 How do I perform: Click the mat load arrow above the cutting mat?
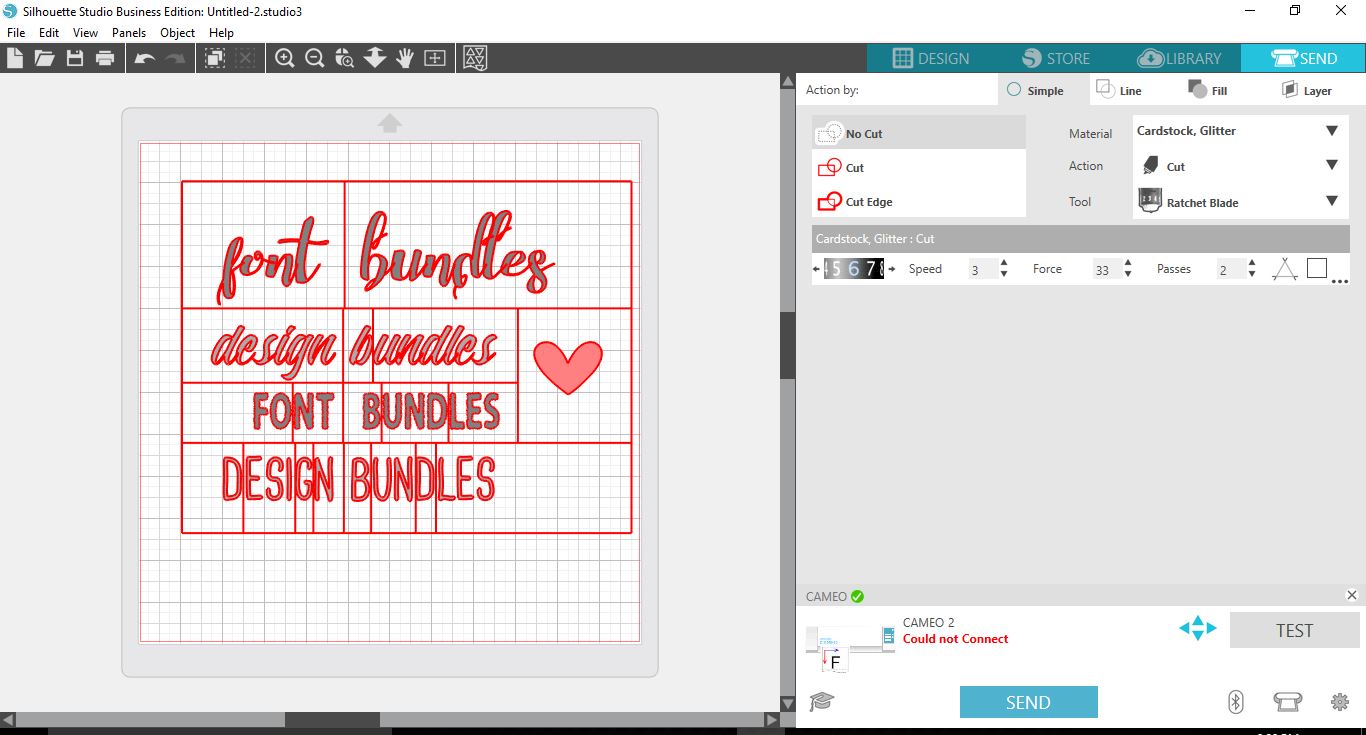390,122
